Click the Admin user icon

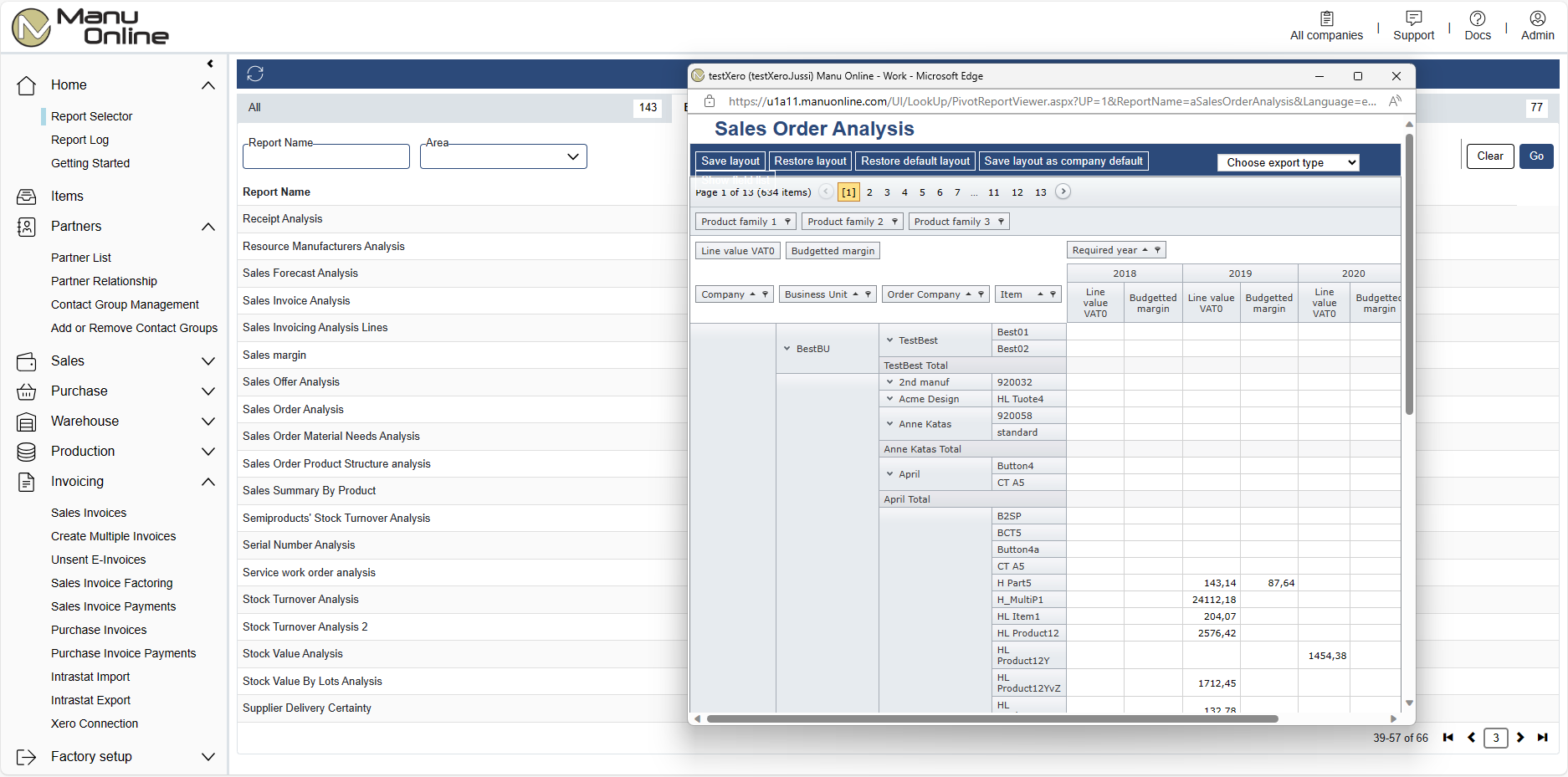point(1537,19)
